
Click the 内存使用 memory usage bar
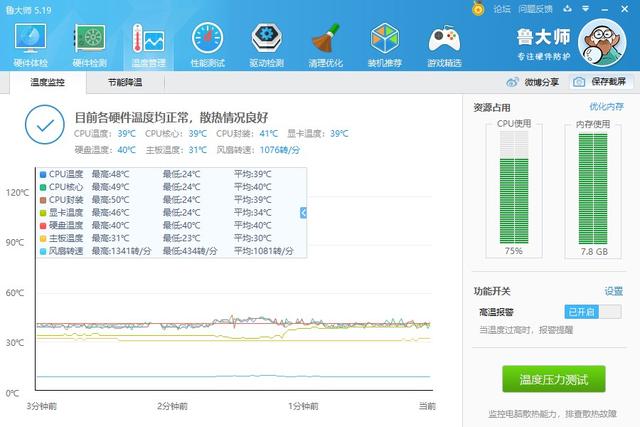point(593,188)
